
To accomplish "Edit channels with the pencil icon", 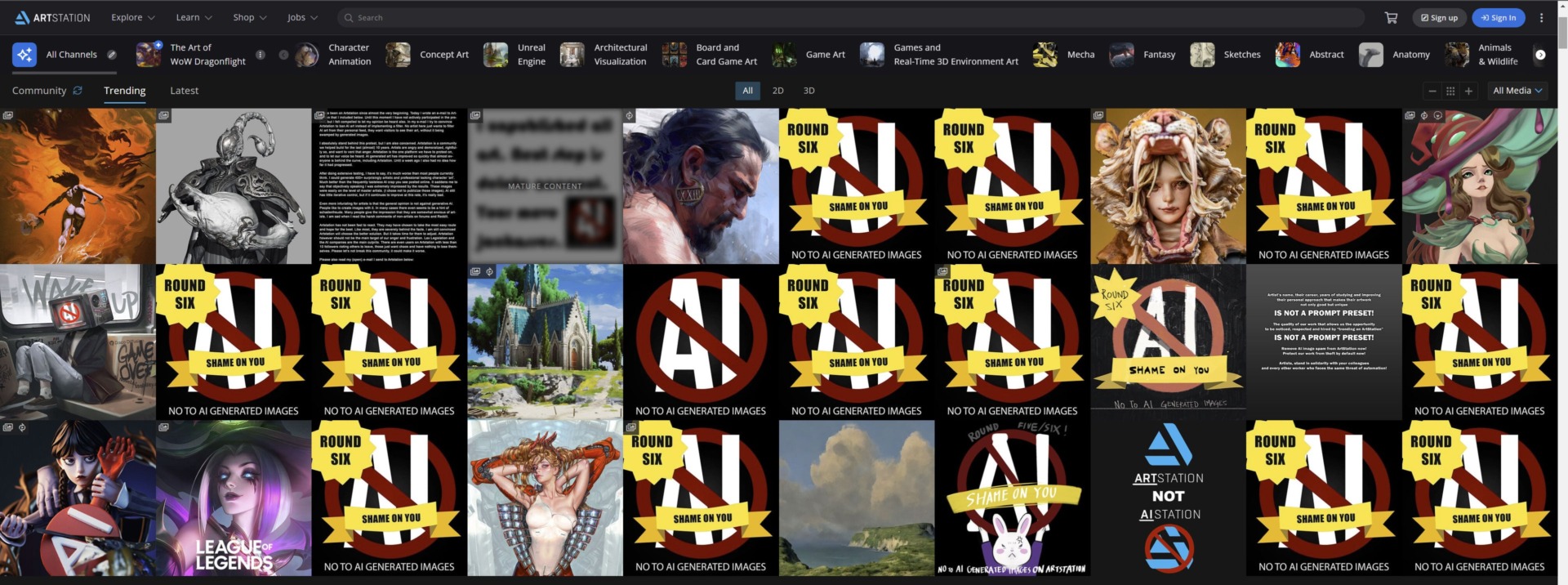I will click(112, 55).
